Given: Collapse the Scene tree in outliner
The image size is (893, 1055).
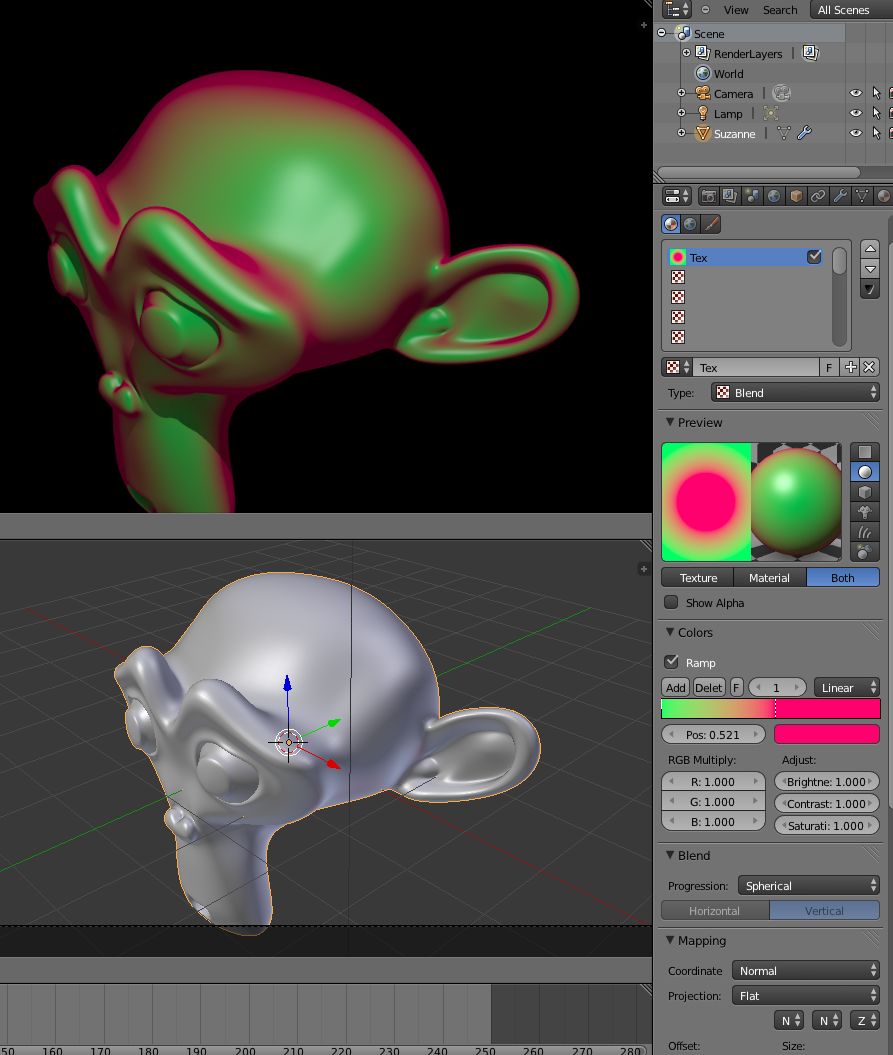Looking at the screenshot, I should pos(662,32).
